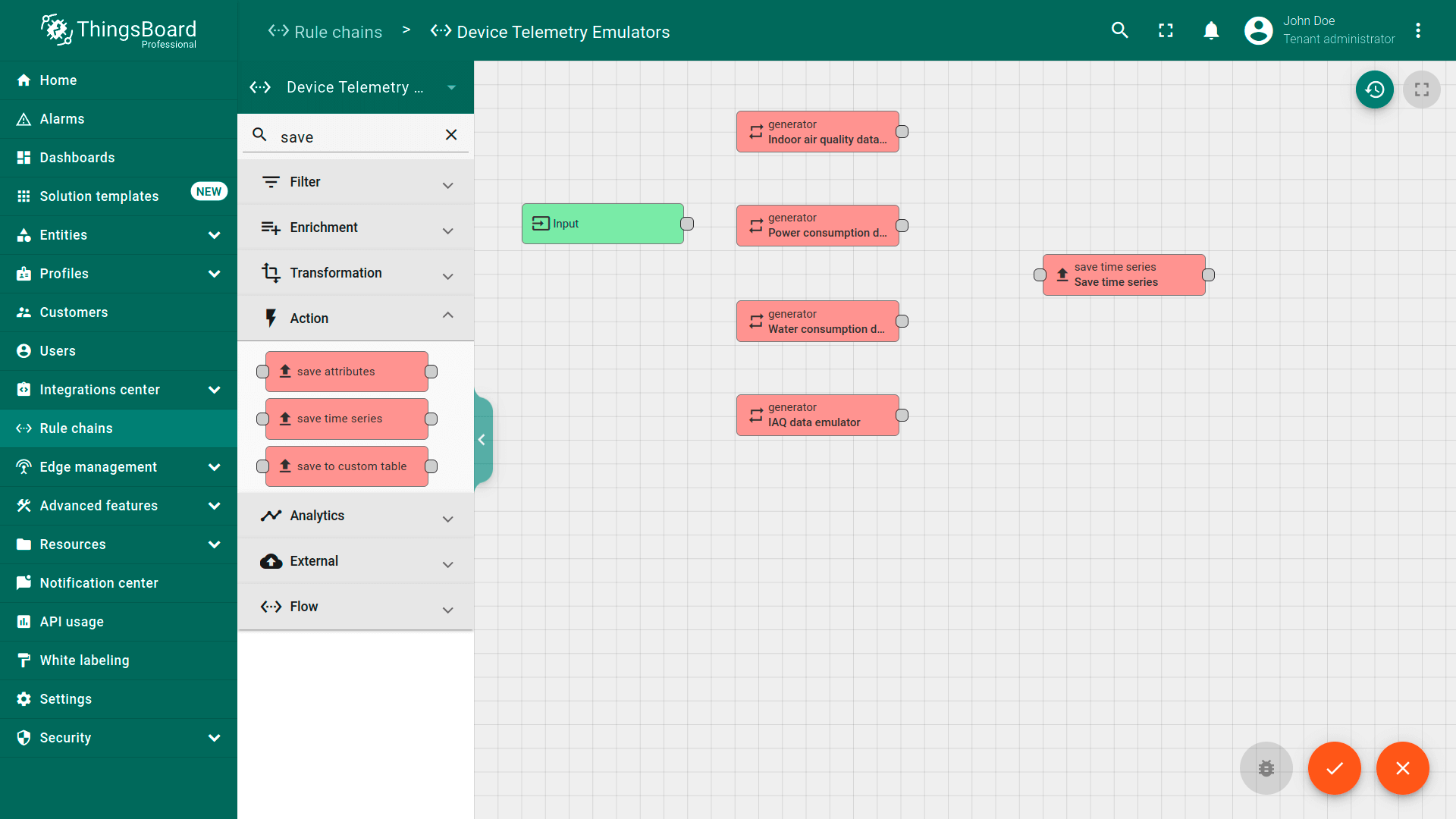
Task: Collapse the node library side panel
Action: coord(482,440)
